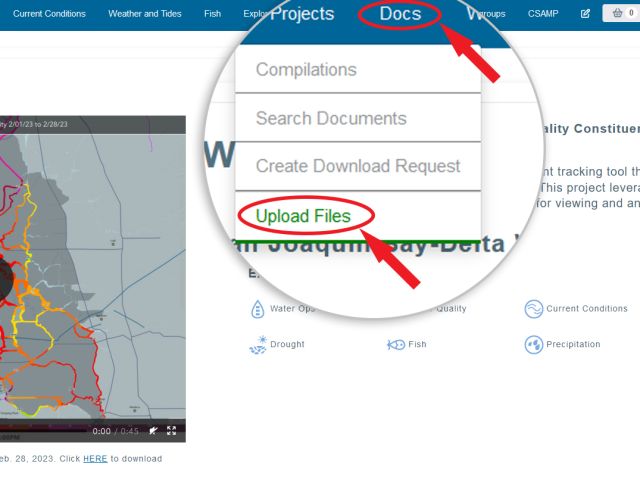Open the Fish topic link below
The height and width of the screenshot is (480, 640).
point(417,344)
